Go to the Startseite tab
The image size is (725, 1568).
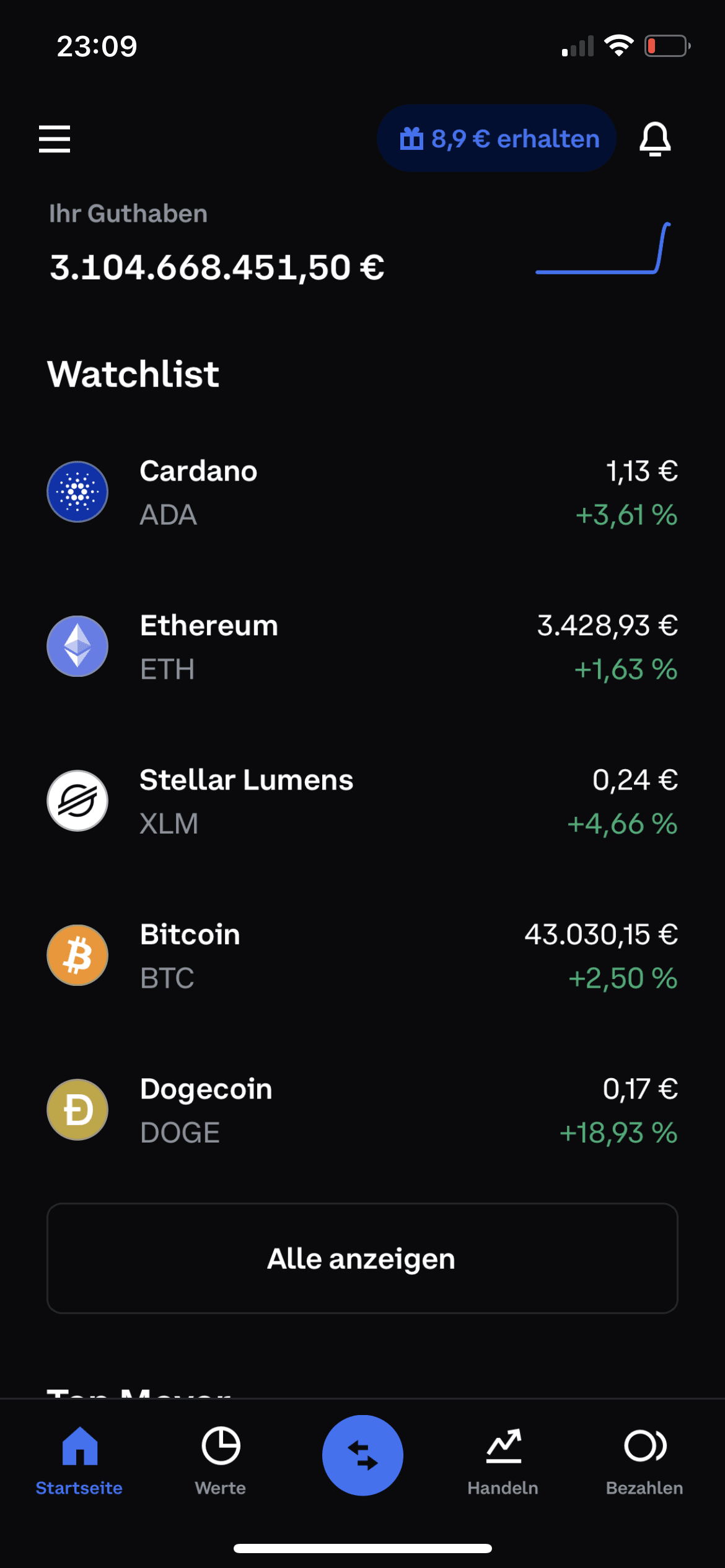[79, 1461]
